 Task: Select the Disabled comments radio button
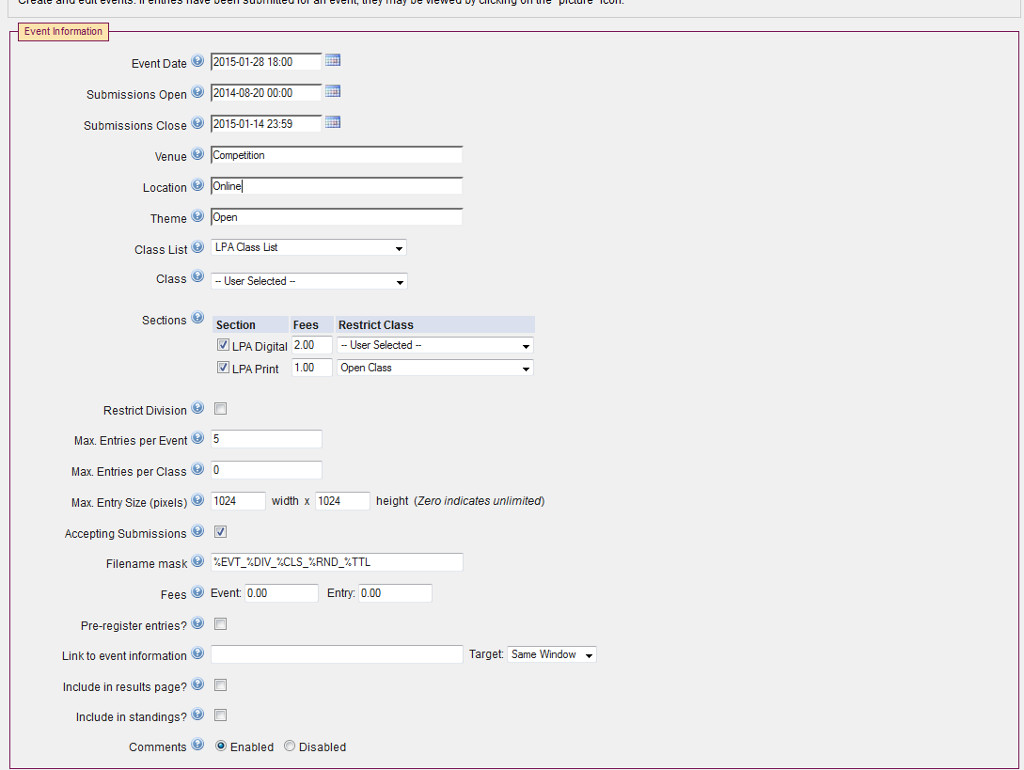coord(290,746)
